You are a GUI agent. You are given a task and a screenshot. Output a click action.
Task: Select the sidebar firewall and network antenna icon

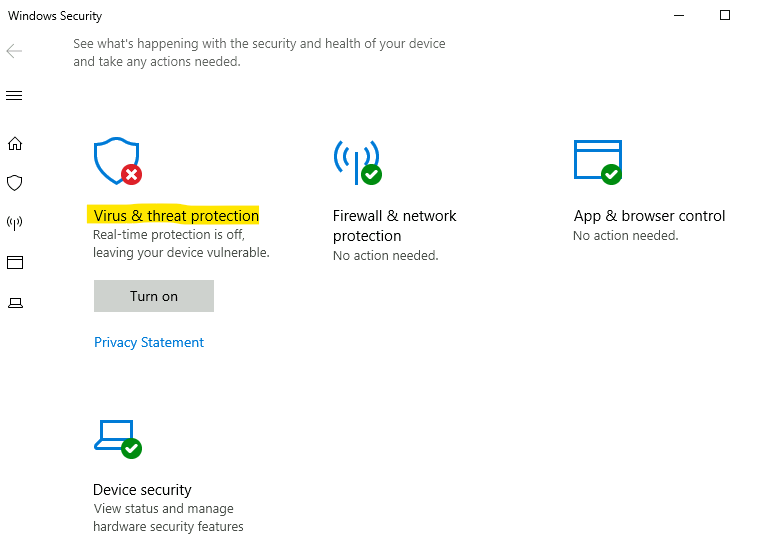(14, 223)
